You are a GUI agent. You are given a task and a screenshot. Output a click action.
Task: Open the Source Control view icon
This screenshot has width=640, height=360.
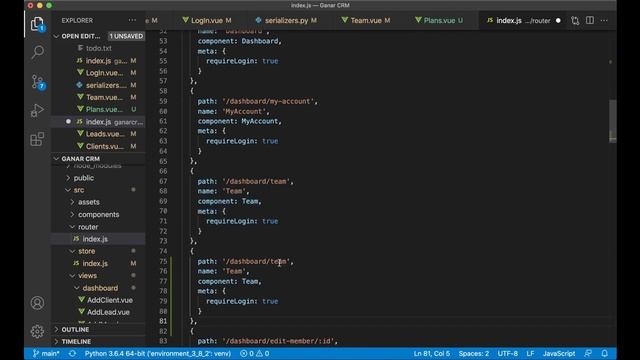pyautogui.click(x=37, y=81)
